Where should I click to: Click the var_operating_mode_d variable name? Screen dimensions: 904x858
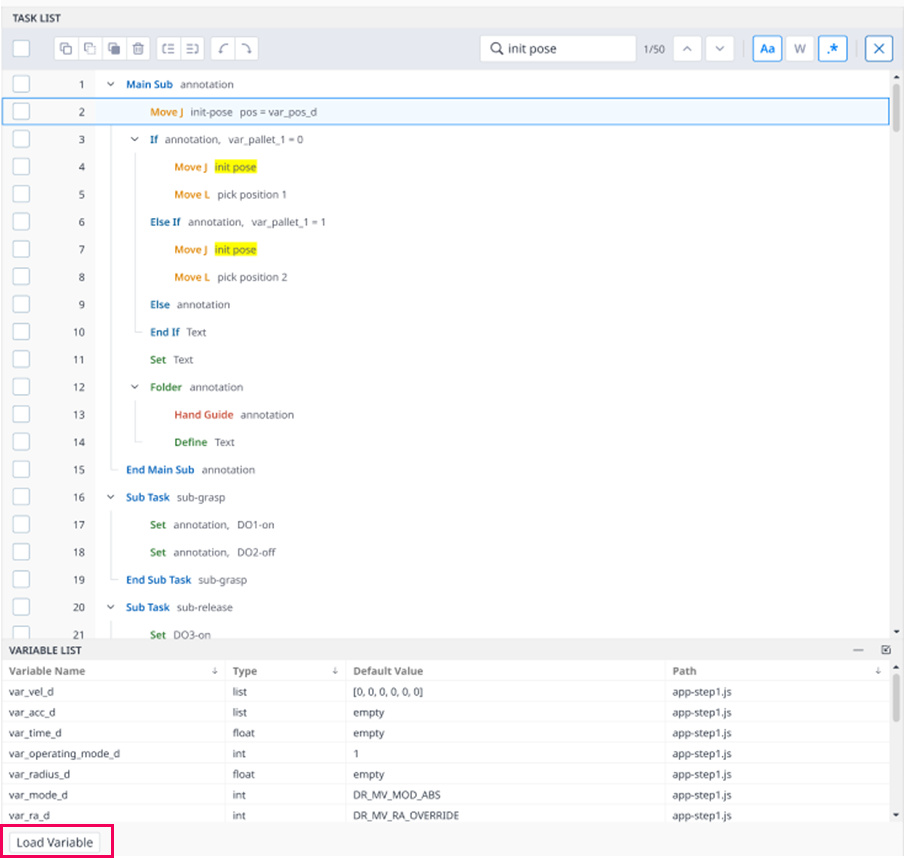[65, 754]
